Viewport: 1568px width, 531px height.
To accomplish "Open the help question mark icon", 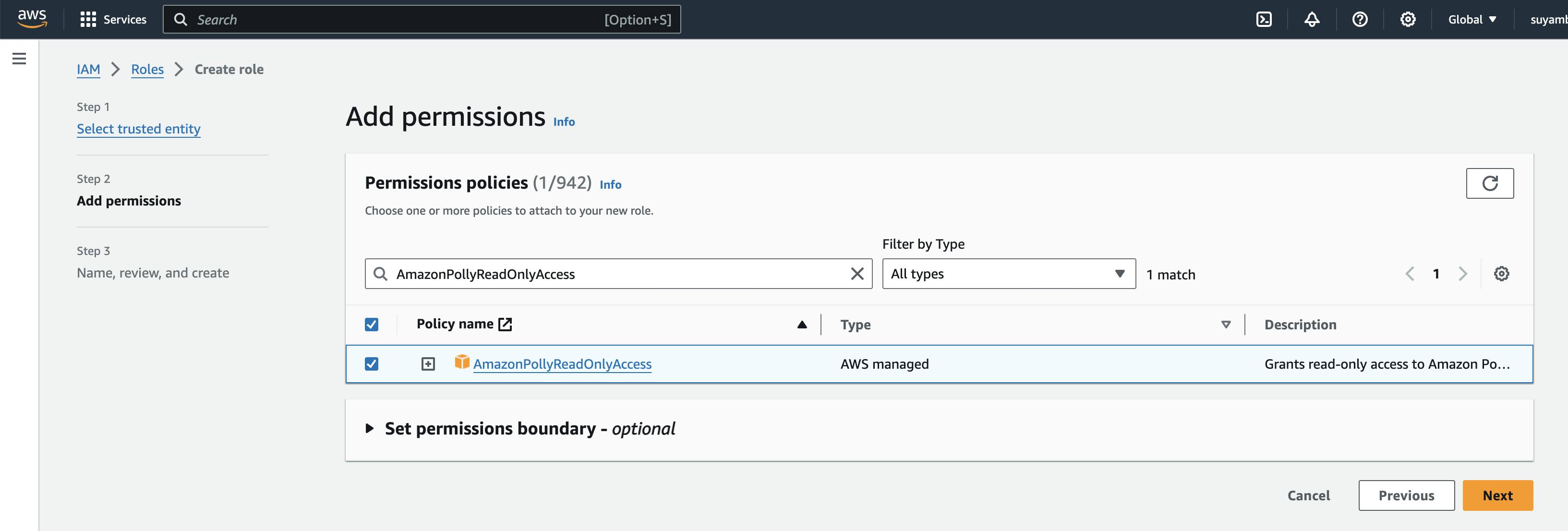I will click(1360, 20).
